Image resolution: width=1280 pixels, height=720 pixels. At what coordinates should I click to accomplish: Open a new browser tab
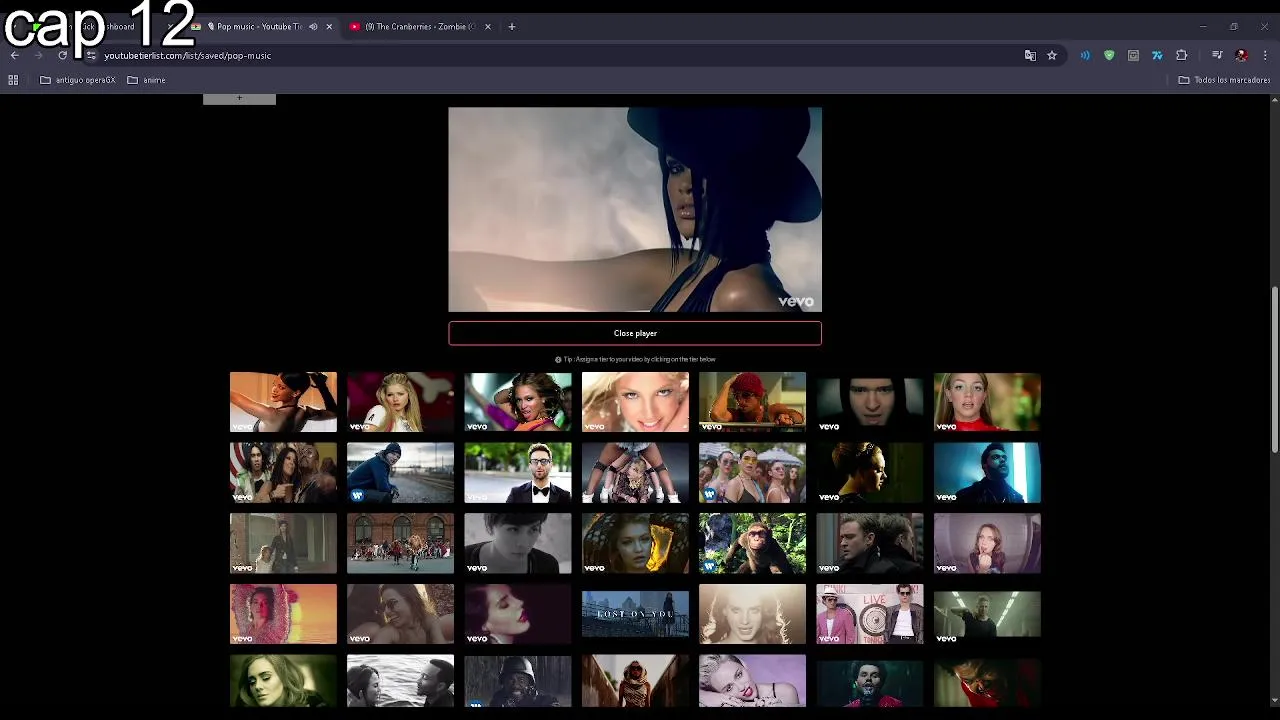coord(512,27)
